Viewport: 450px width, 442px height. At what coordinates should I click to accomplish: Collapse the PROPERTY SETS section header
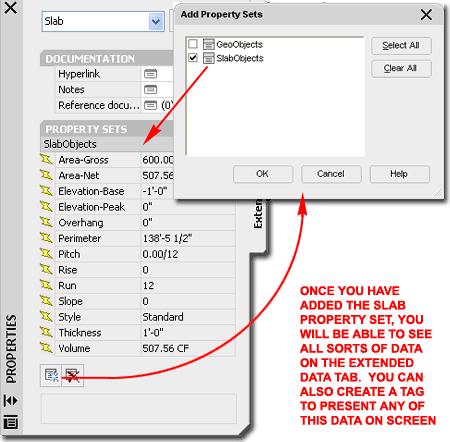coord(107,129)
